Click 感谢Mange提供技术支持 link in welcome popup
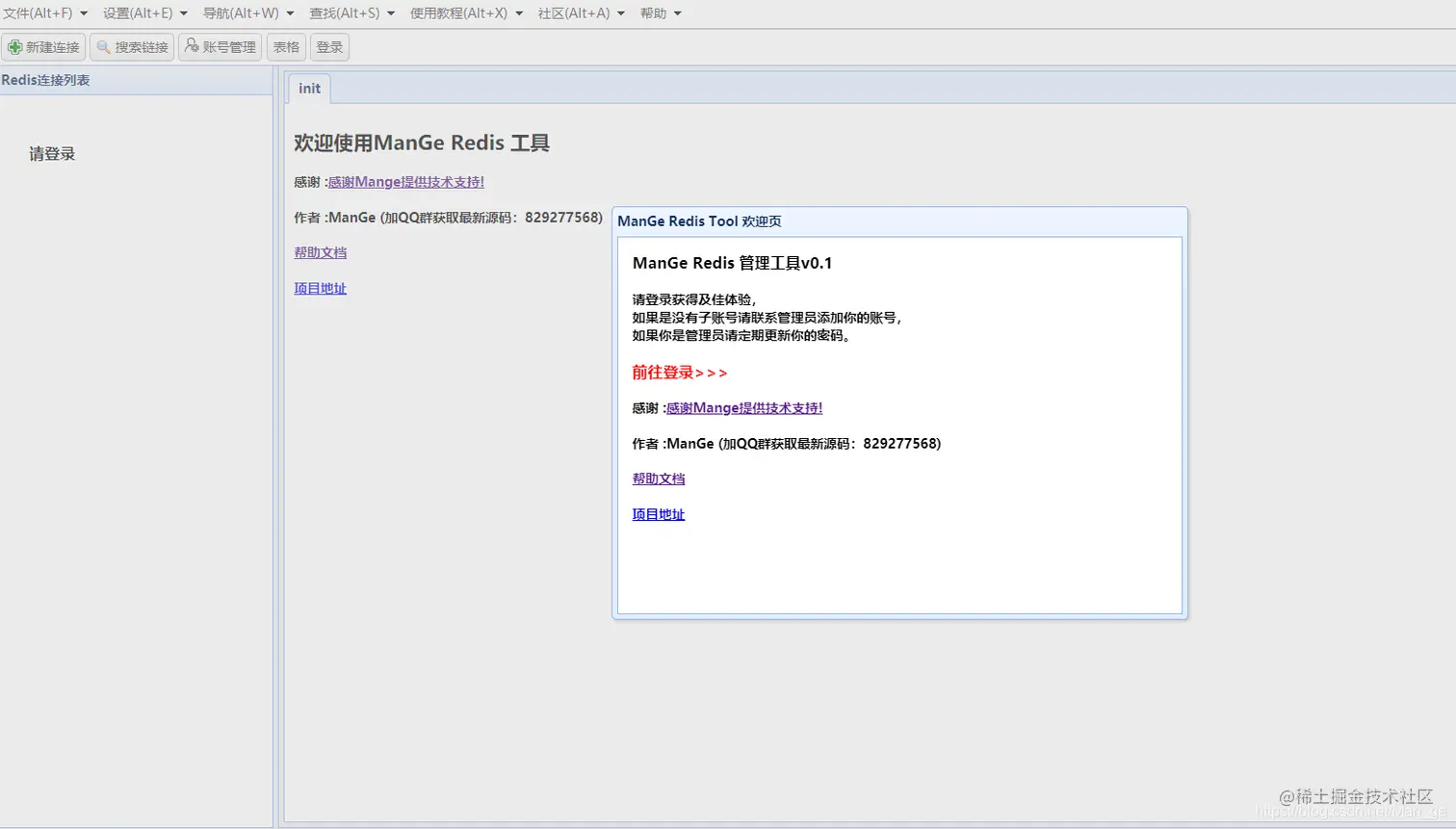 (x=744, y=408)
